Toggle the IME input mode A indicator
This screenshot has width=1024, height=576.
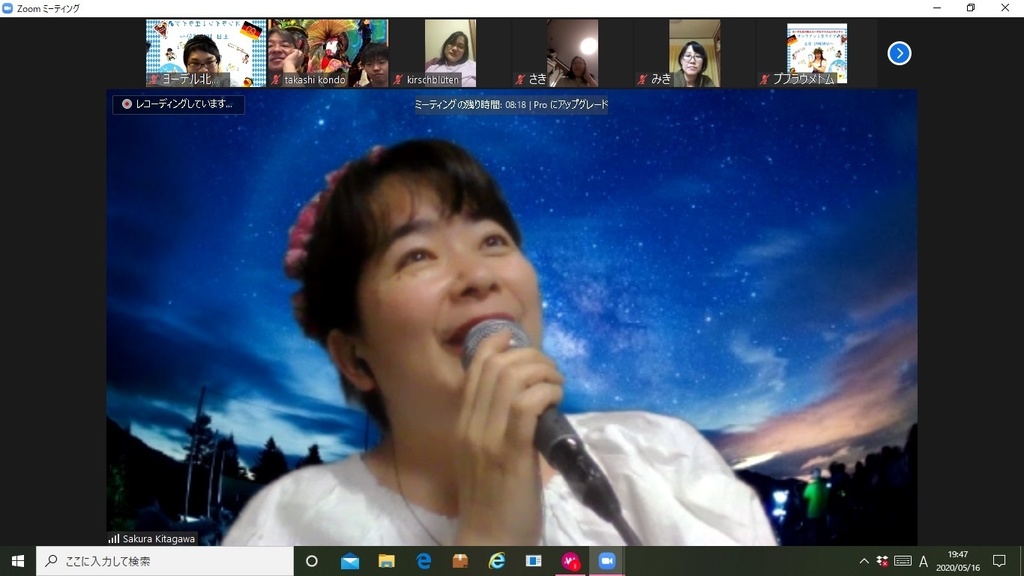[923, 561]
